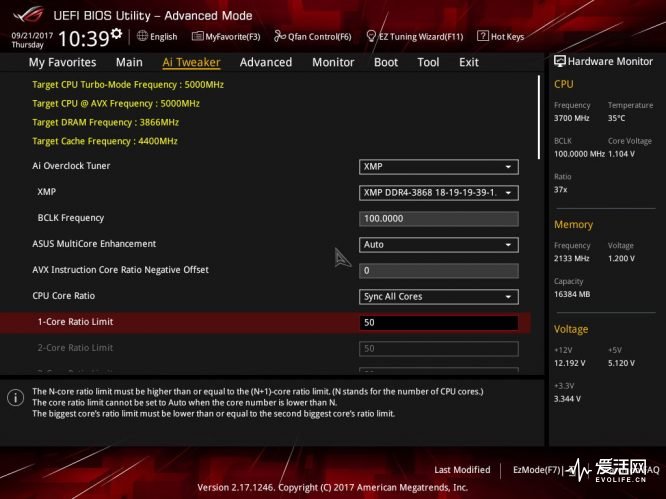The height and width of the screenshot is (499, 666).
Task: Open the clock settings gear icon
Action: [116, 33]
